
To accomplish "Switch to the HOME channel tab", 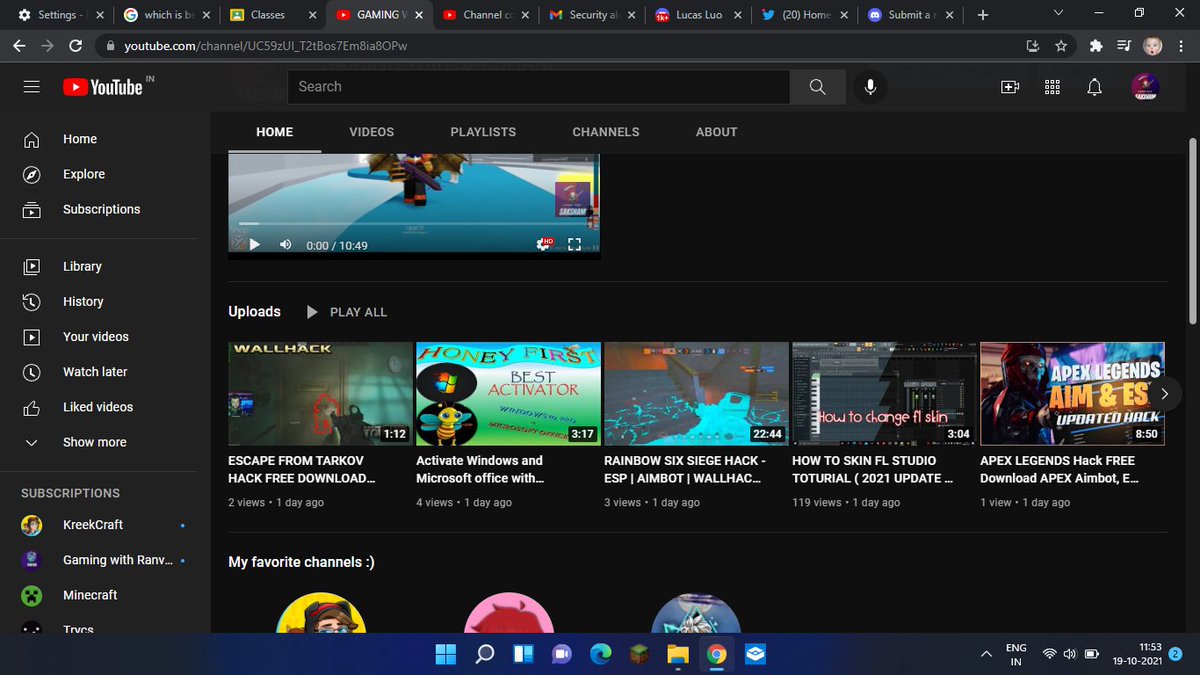I will coord(274,132).
